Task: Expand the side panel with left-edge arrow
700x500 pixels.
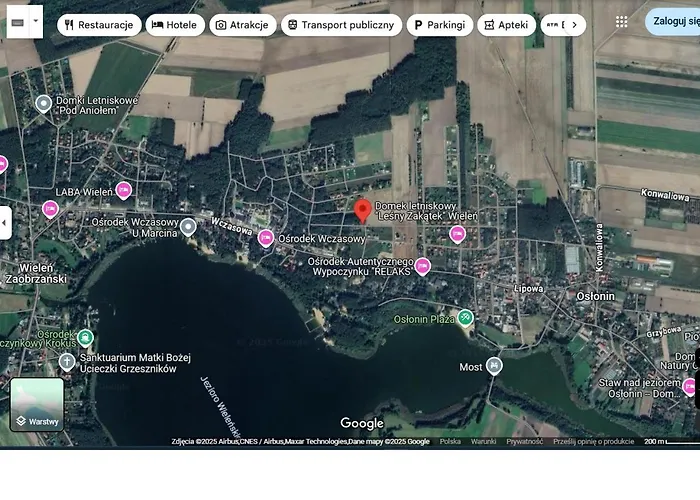Action: 5,222
